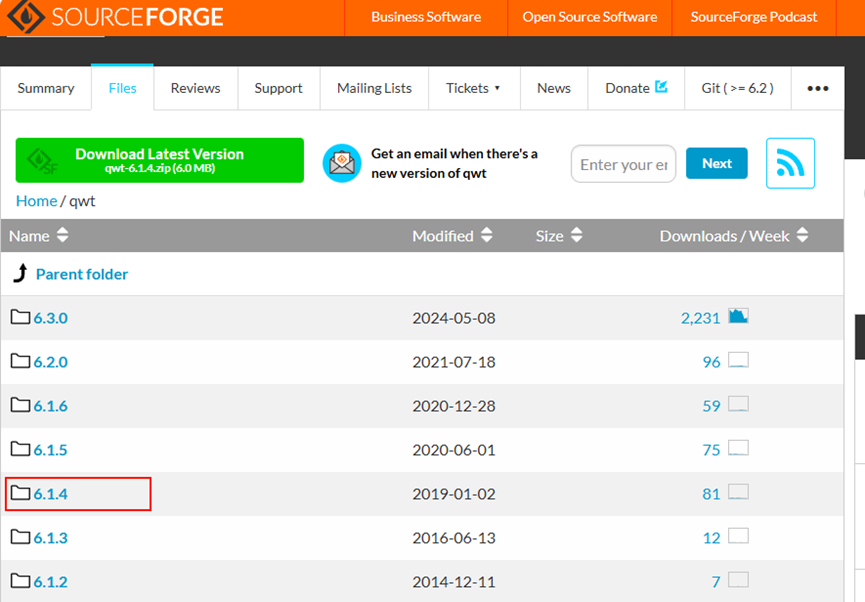
Task: Open the 6.2.0 folder link
Action: (51, 362)
